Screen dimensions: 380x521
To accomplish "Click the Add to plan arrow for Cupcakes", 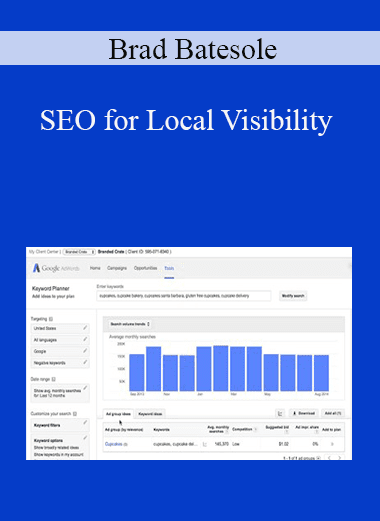I will pos(332,444).
